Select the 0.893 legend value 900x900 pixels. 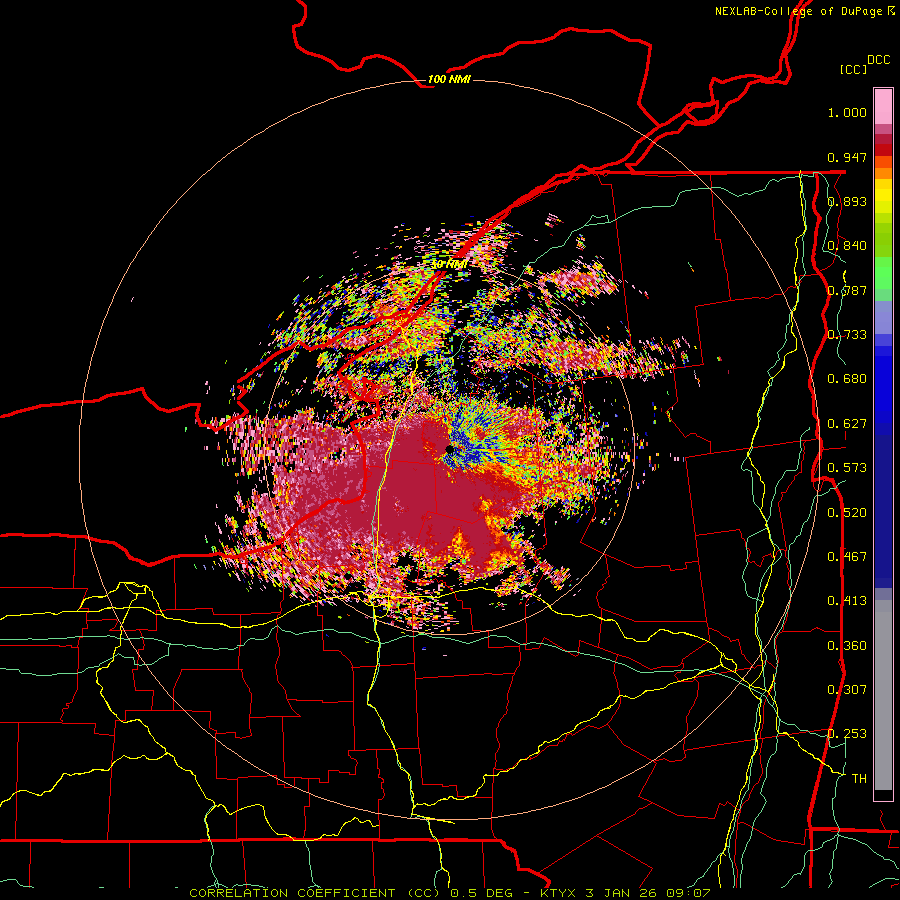[847, 201]
